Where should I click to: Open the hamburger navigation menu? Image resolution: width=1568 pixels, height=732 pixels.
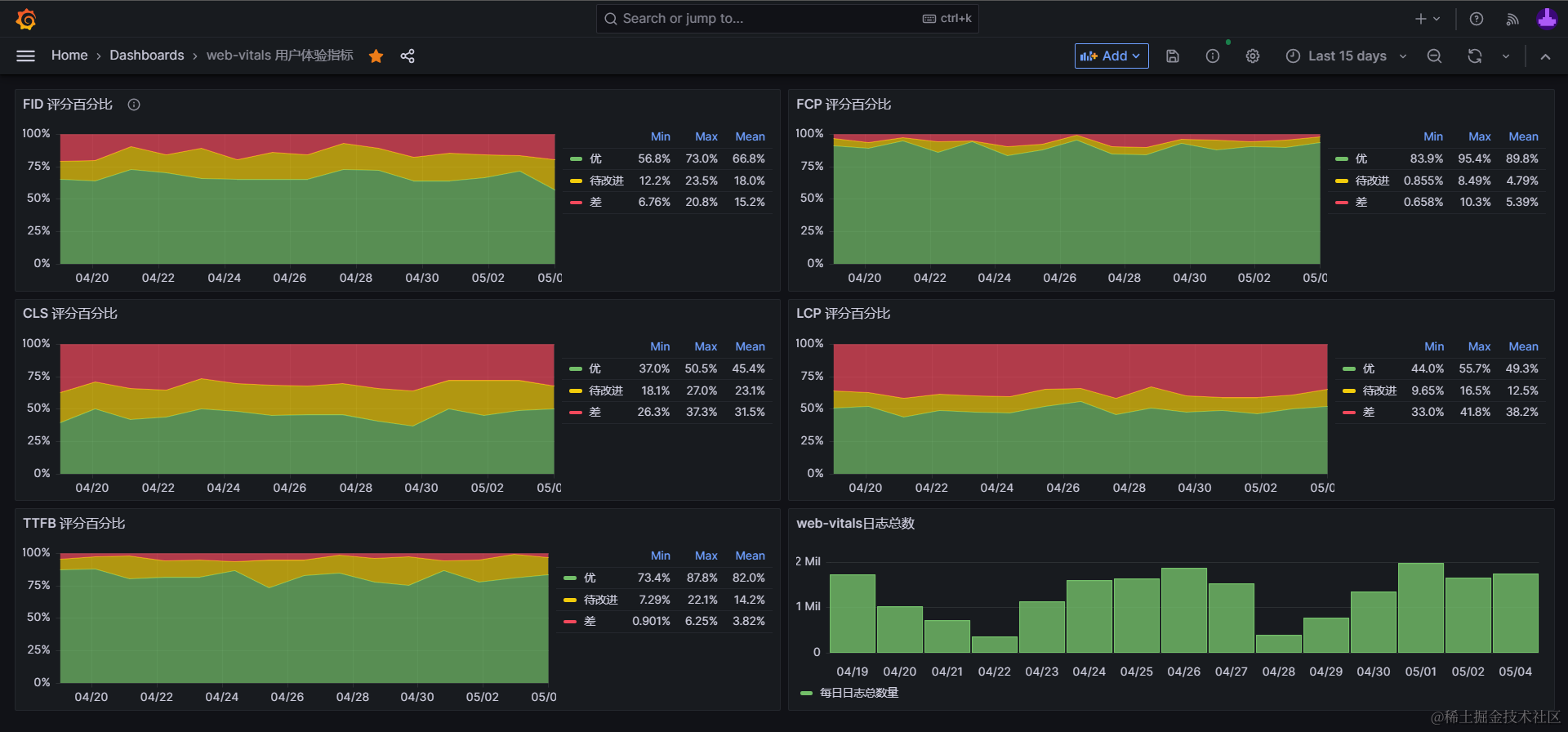(26, 56)
